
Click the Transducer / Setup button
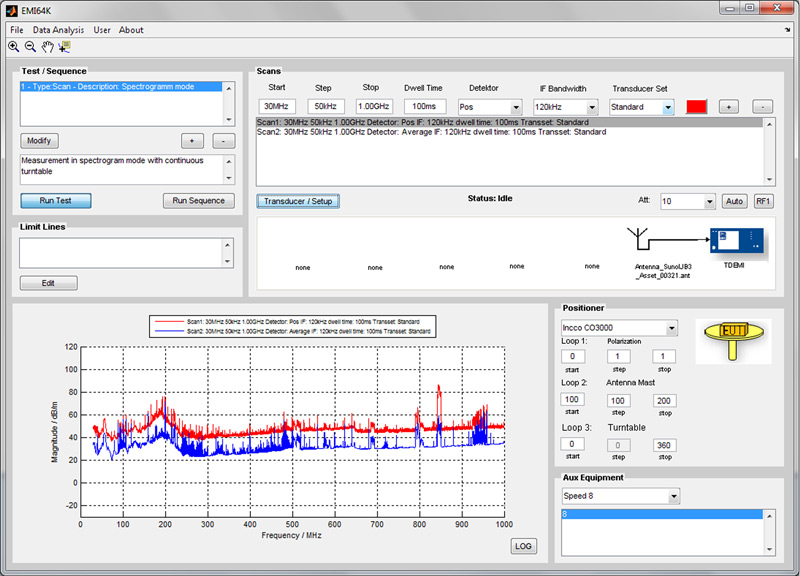pyautogui.click(x=298, y=201)
